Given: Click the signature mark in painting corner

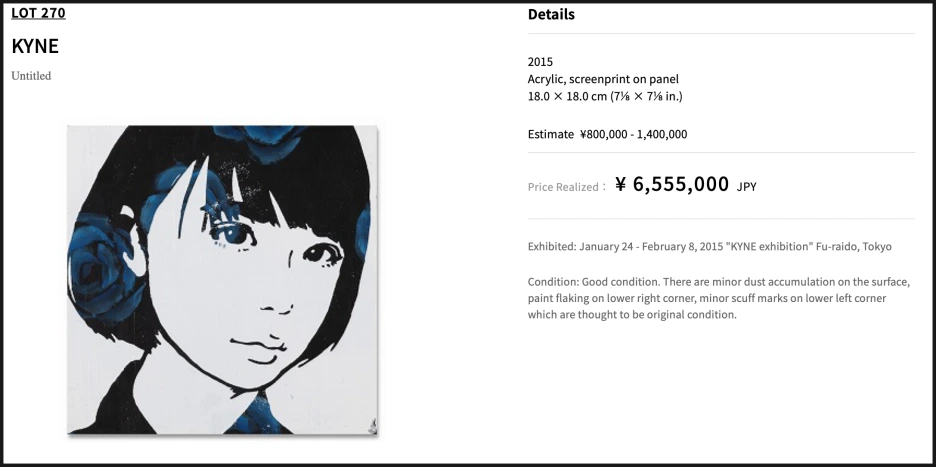Looking at the screenshot, I should 372,426.
